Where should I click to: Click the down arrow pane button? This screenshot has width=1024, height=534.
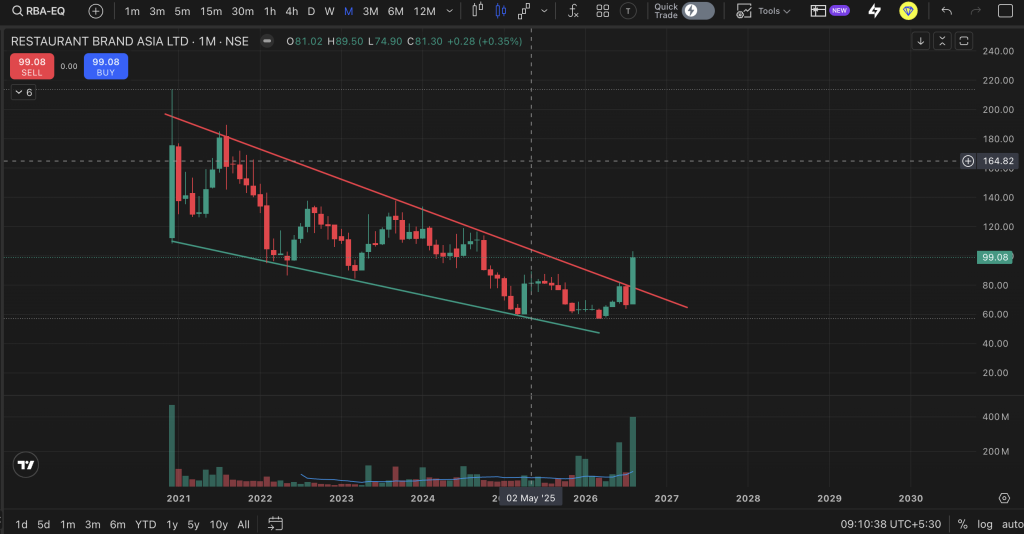coord(920,41)
